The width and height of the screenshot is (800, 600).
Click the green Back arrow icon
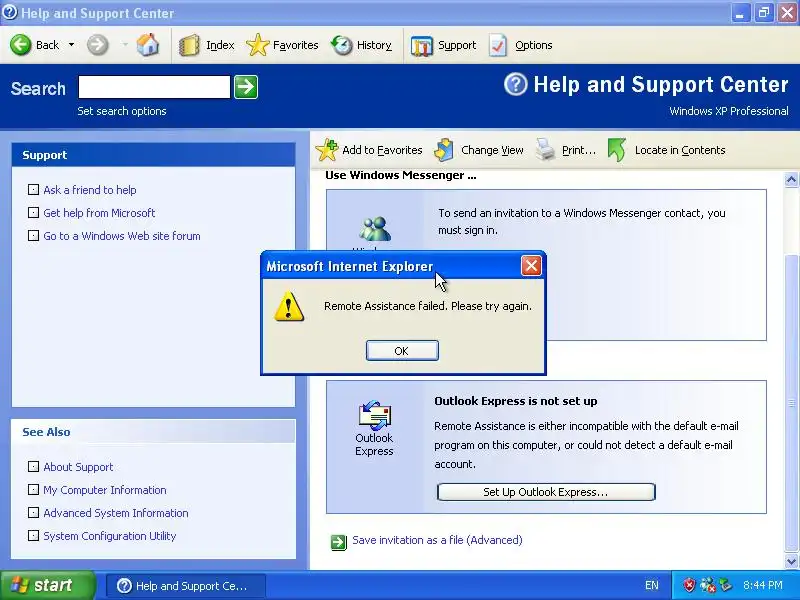pos(21,45)
